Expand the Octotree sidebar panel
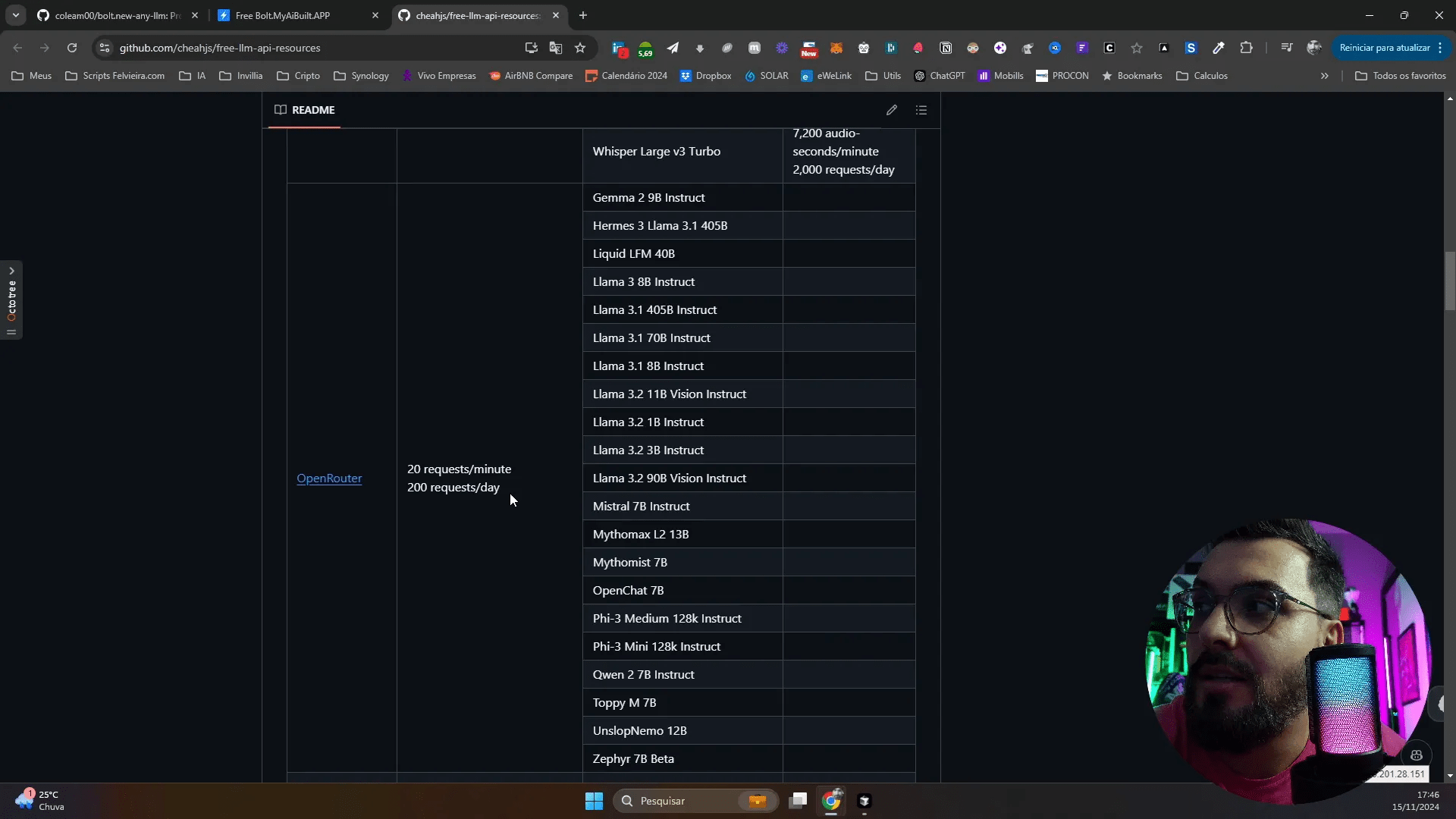 click(x=11, y=300)
